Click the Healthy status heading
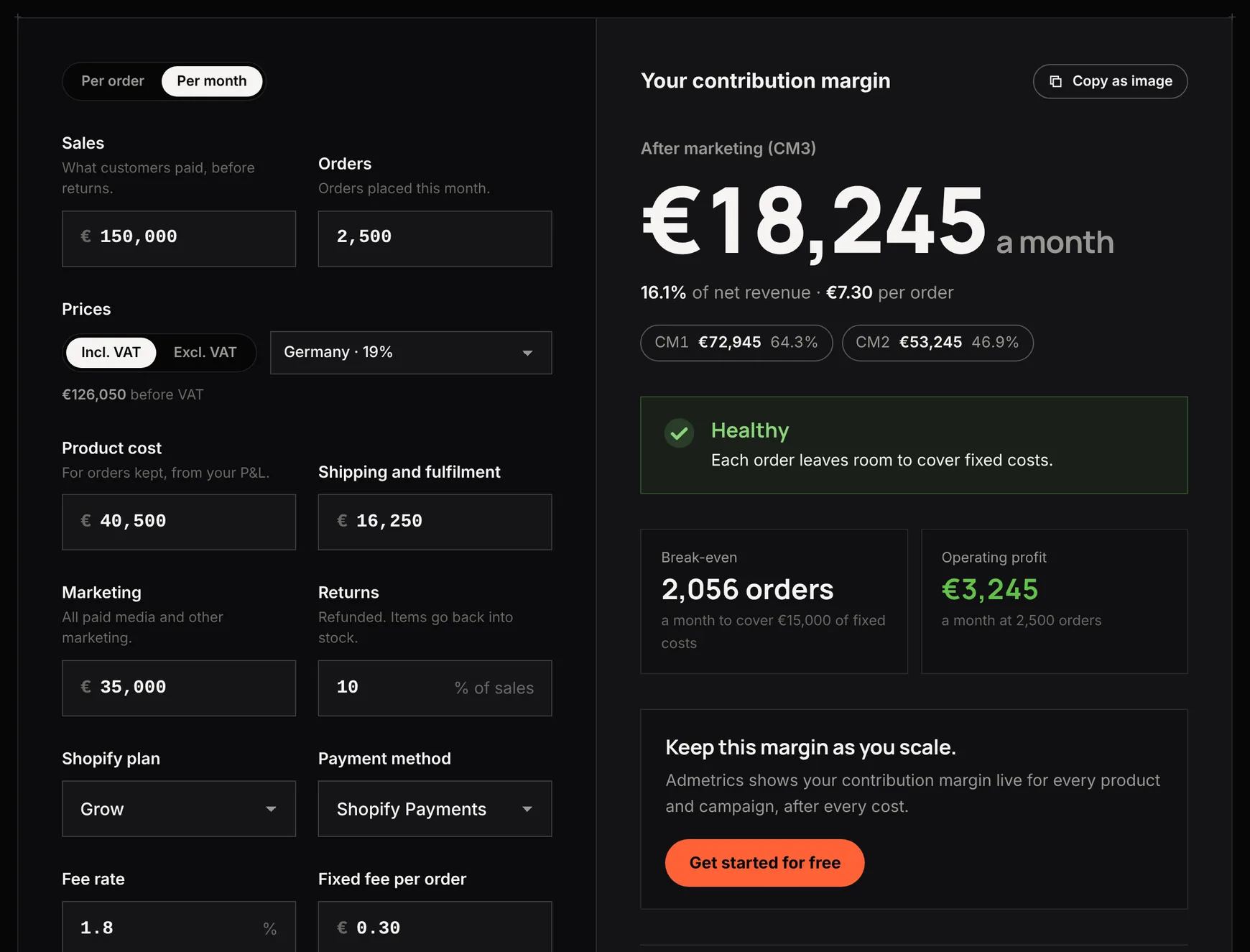The image size is (1250, 952). coord(750,430)
